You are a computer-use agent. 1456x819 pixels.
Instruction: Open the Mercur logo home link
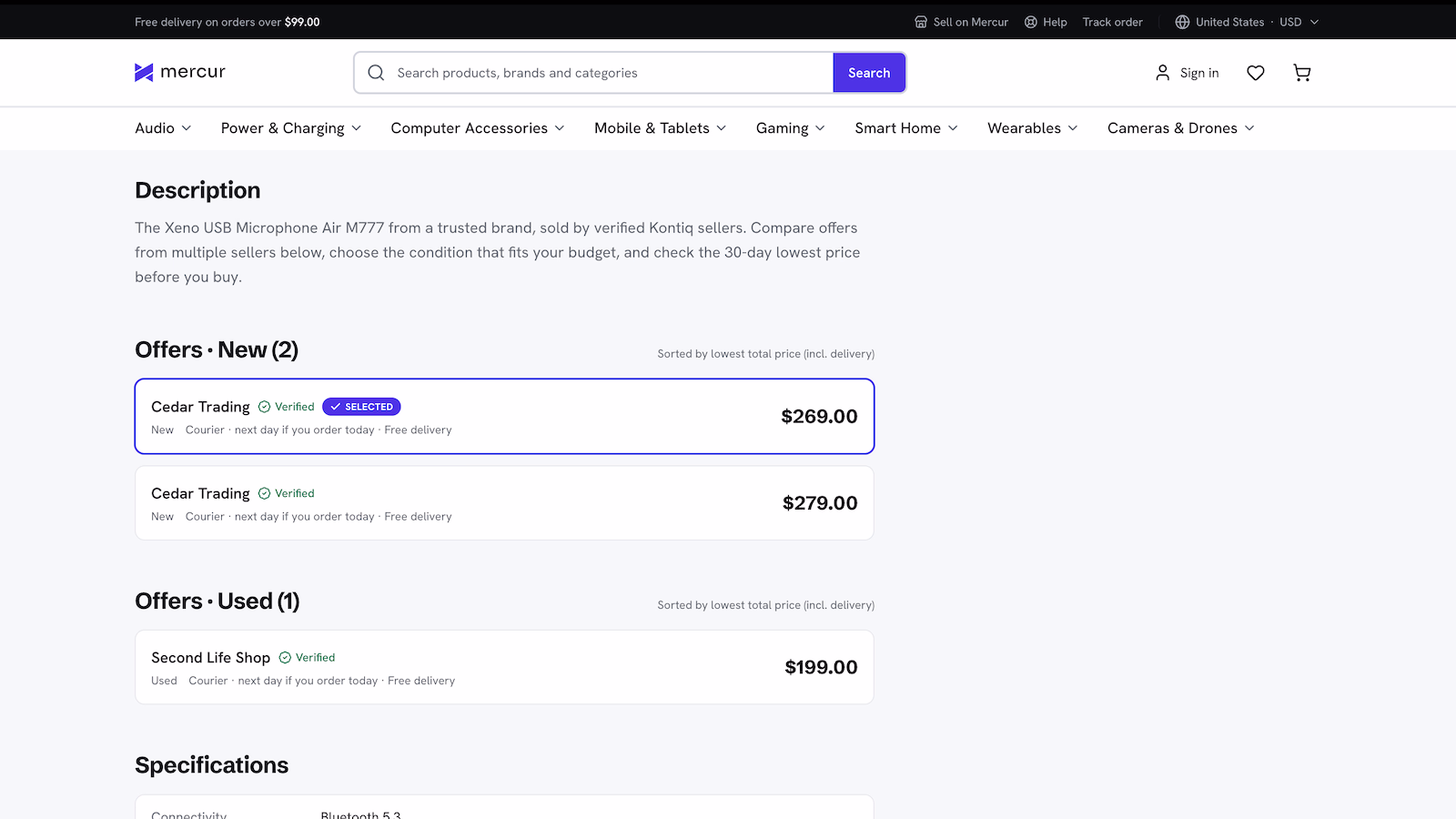(x=180, y=72)
